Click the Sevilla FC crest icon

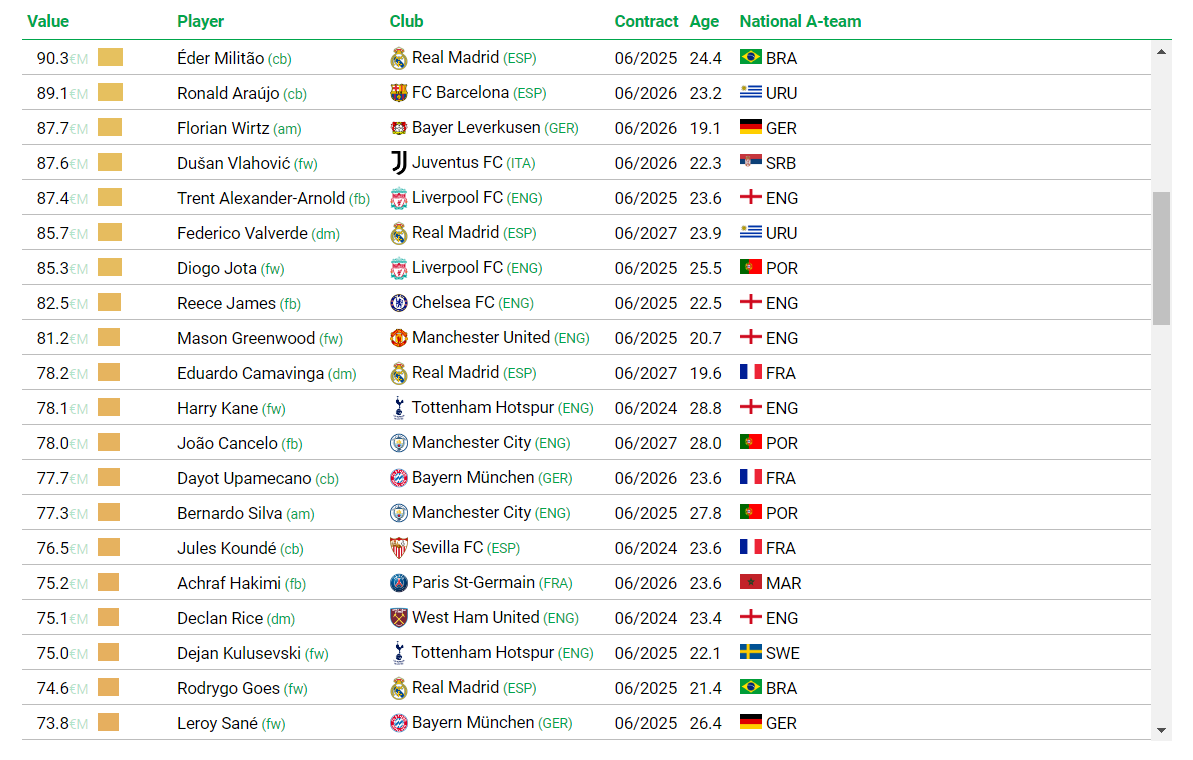pos(399,548)
